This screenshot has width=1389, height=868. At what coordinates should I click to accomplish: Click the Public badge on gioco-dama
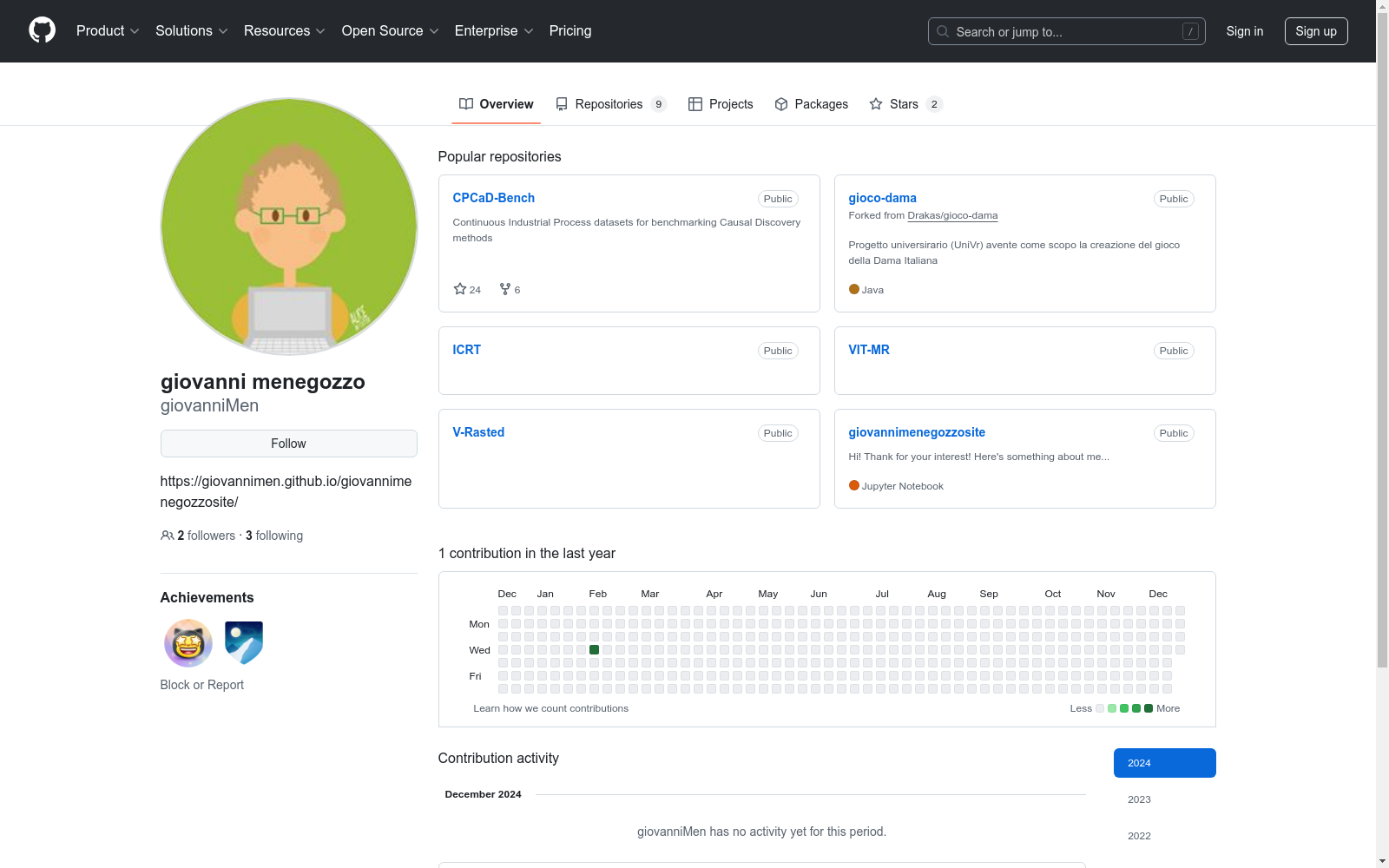coord(1174,199)
